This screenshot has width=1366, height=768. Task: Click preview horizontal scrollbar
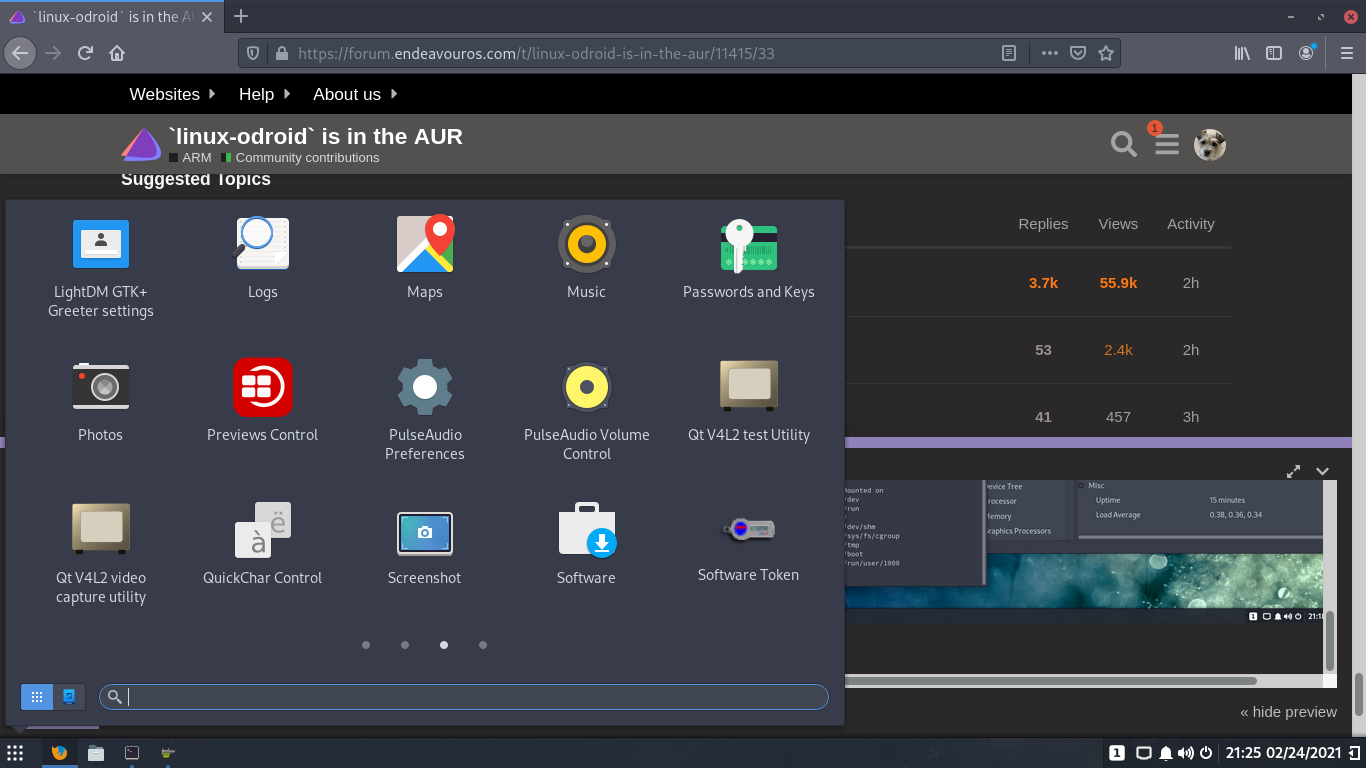click(x=1050, y=681)
